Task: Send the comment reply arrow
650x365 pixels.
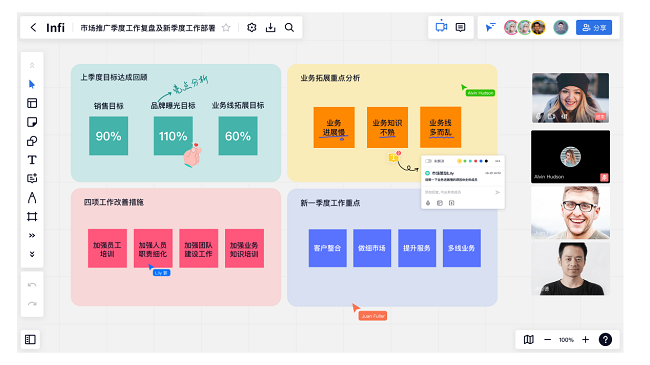Action: pos(497,192)
